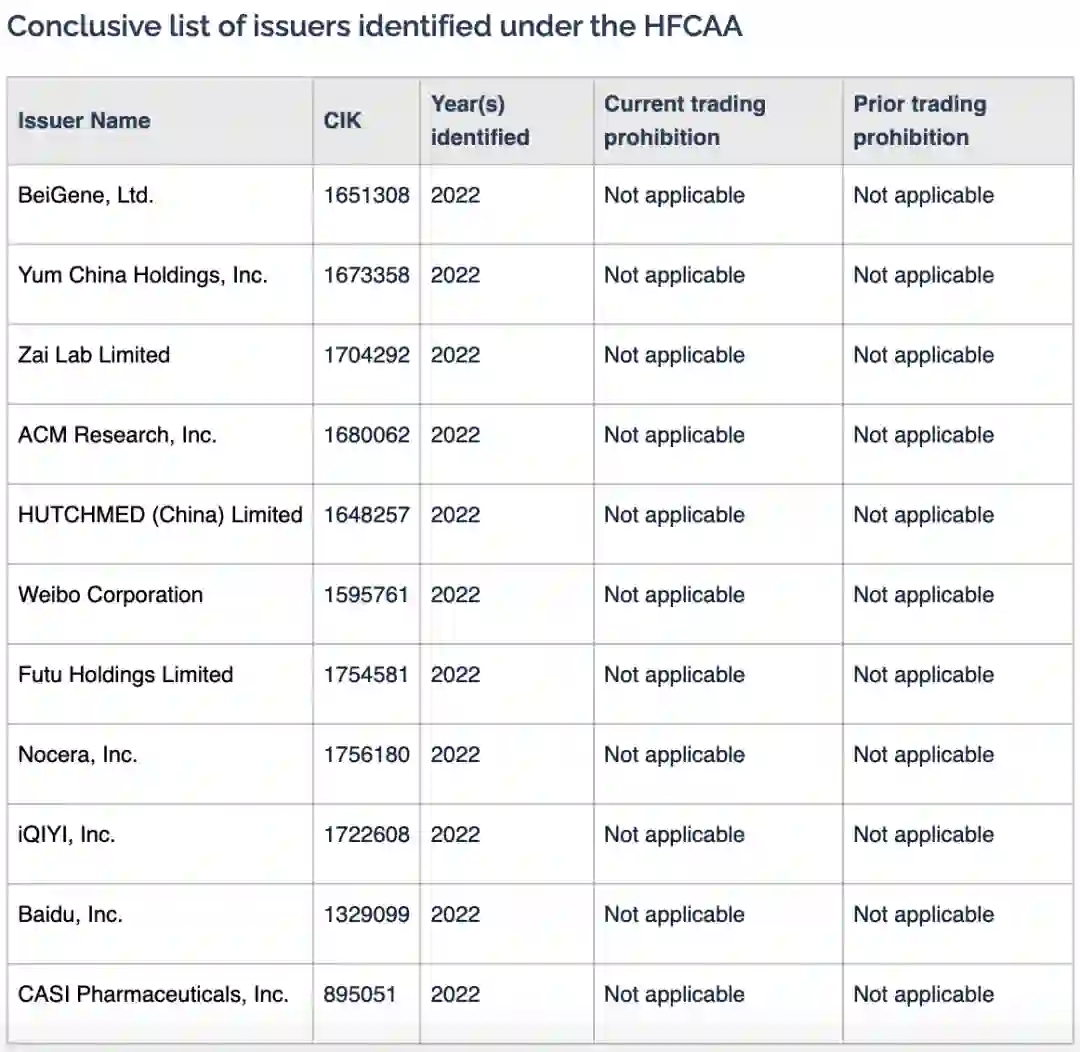Click CIK number 895051

click(359, 995)
